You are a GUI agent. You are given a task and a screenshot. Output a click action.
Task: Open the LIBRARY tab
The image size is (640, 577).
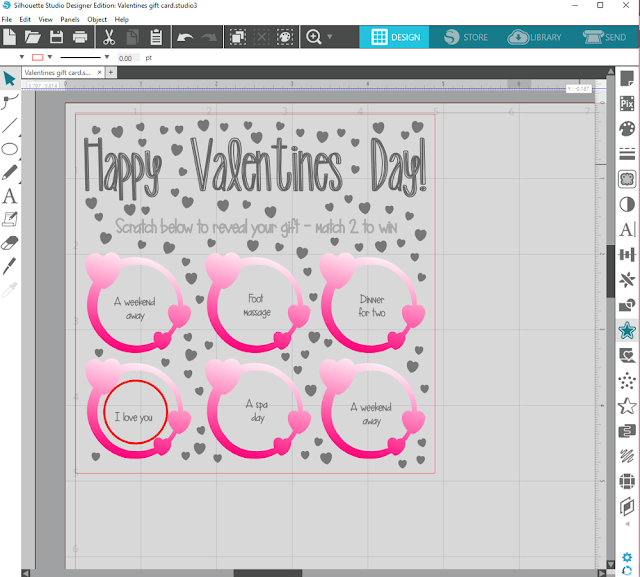point(534,37)
